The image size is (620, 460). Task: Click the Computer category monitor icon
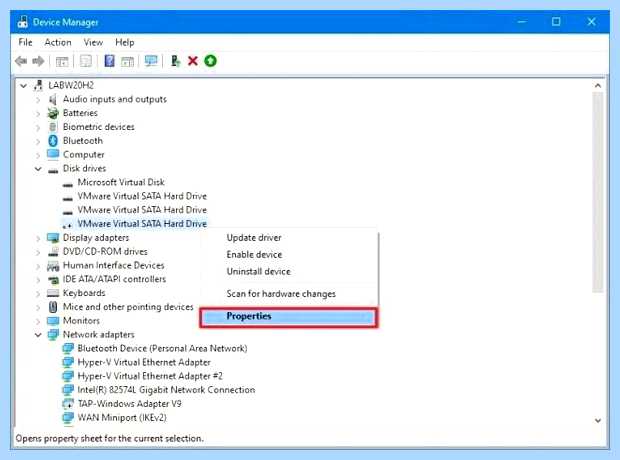[53, 154]
